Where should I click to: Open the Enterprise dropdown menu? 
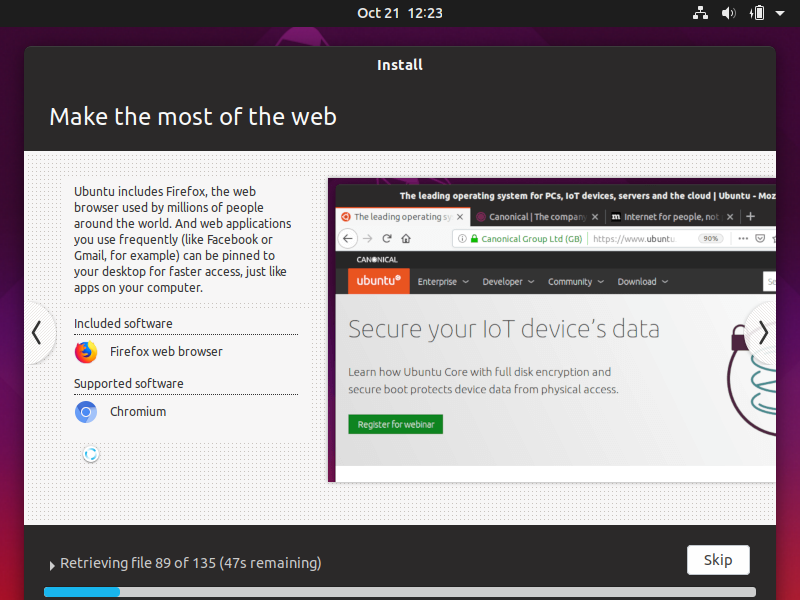click(x=443, y=282)
